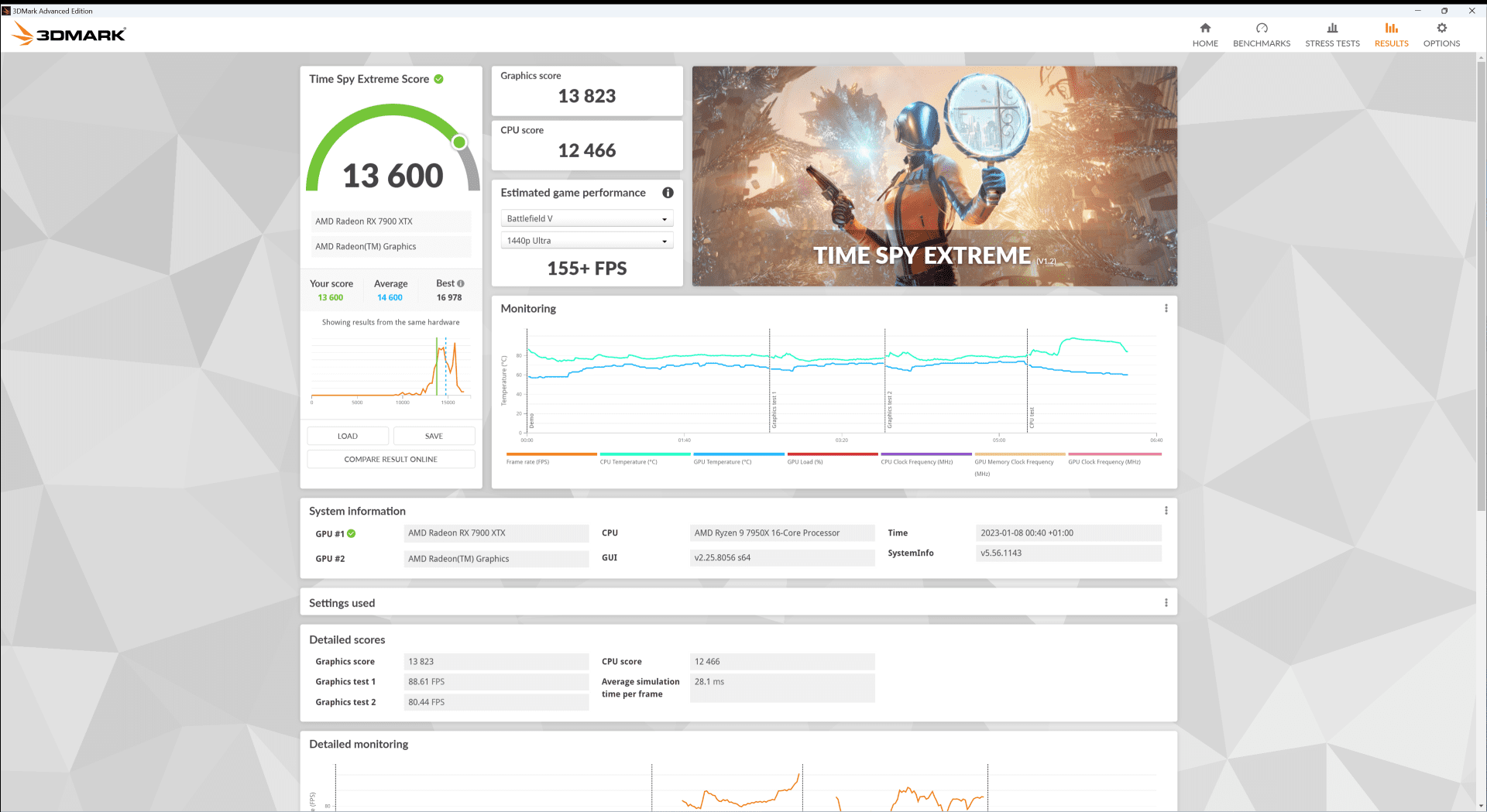Select the RESULTS tab label
Screen dimensions: 1487x812
[1391, 43]
